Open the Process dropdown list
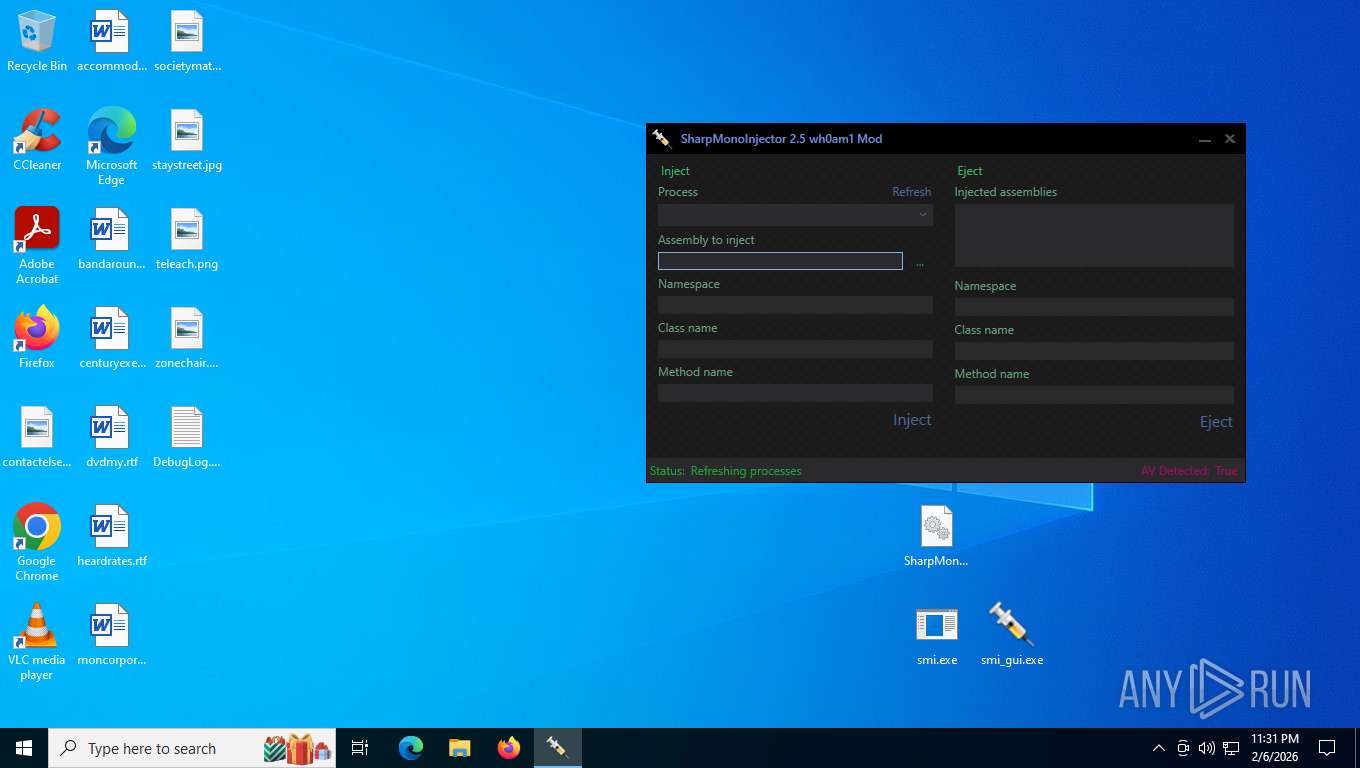 click(x=795, y=214)
